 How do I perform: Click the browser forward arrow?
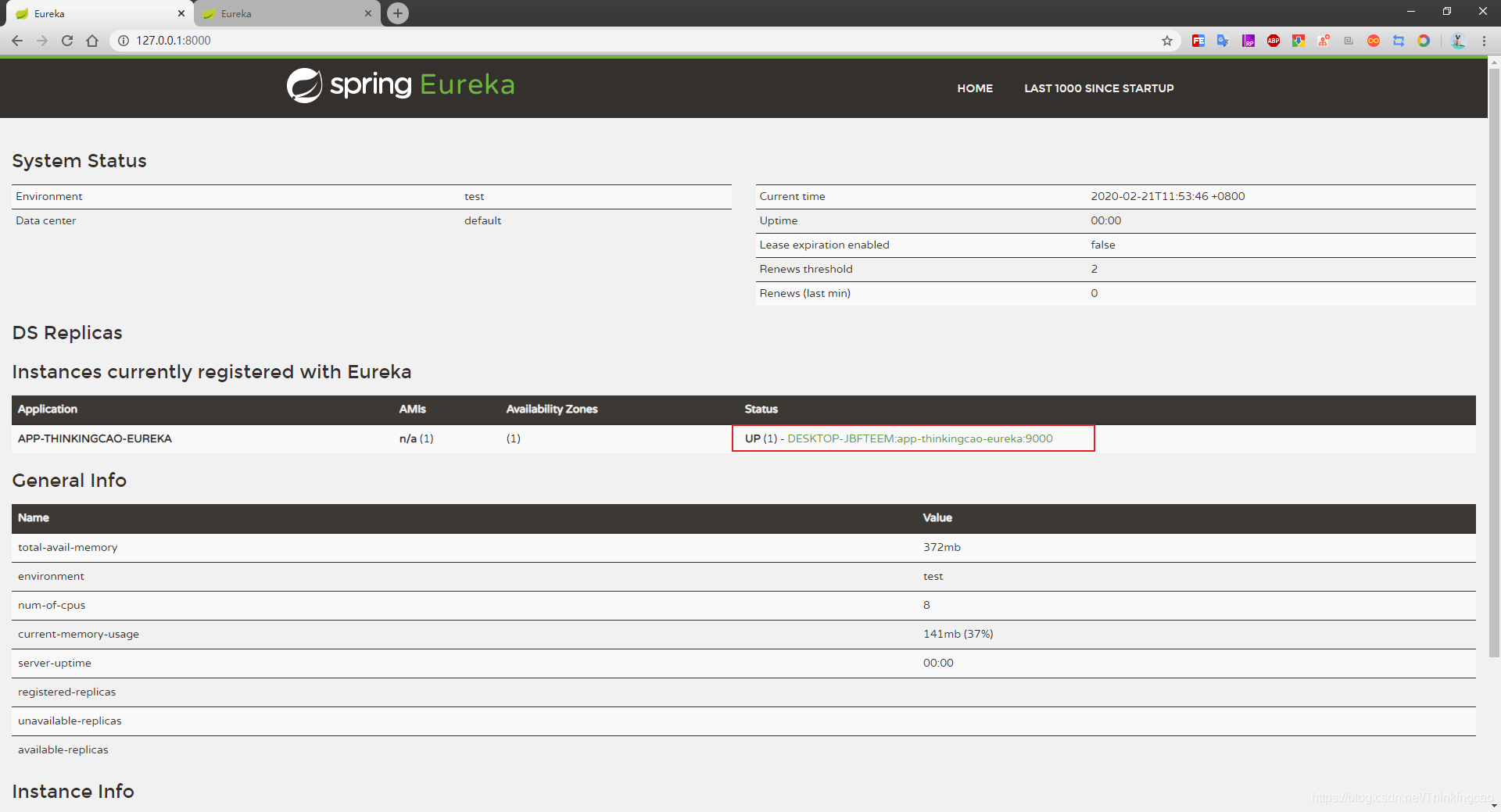pos(42,41)
